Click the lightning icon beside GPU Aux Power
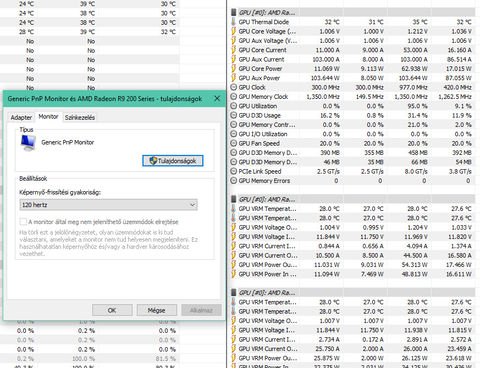The height and width of the screenshot is (368, 480). 233,78
